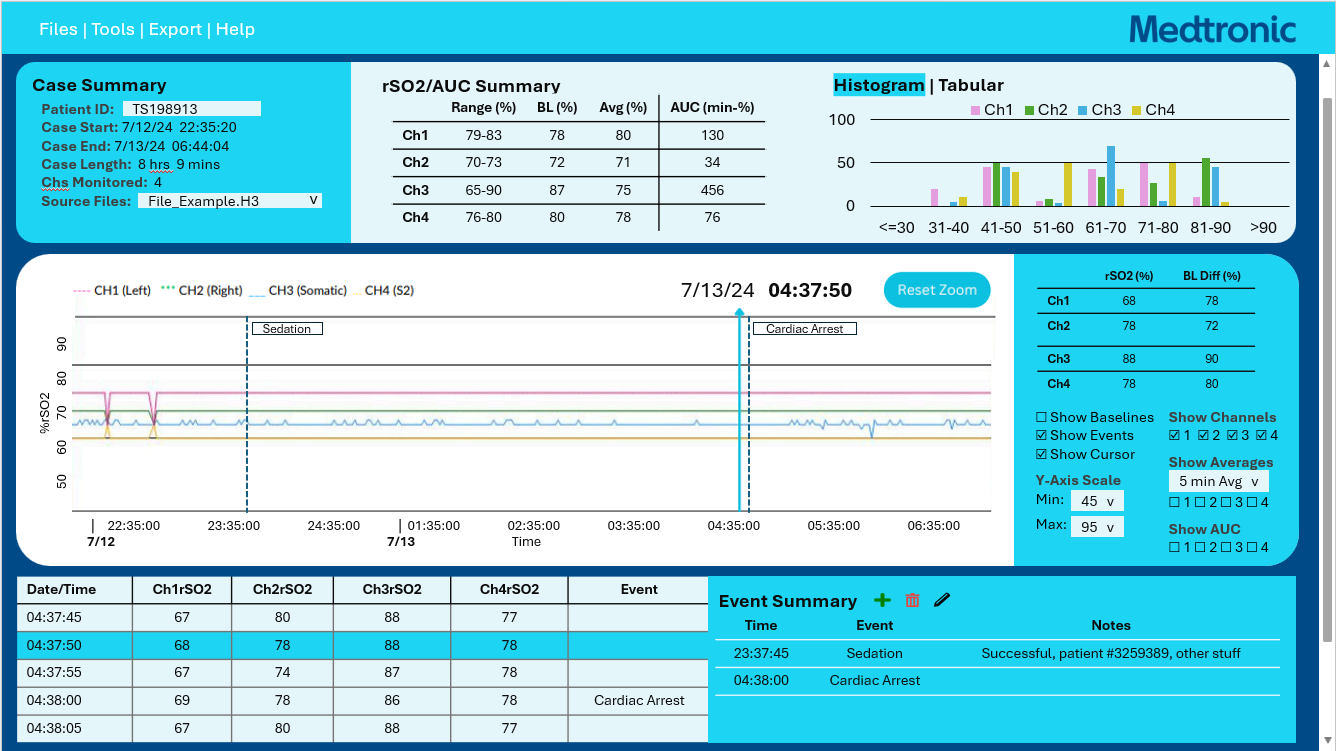
Task: Edit event with the pencil icon
Action: (942, 600)
